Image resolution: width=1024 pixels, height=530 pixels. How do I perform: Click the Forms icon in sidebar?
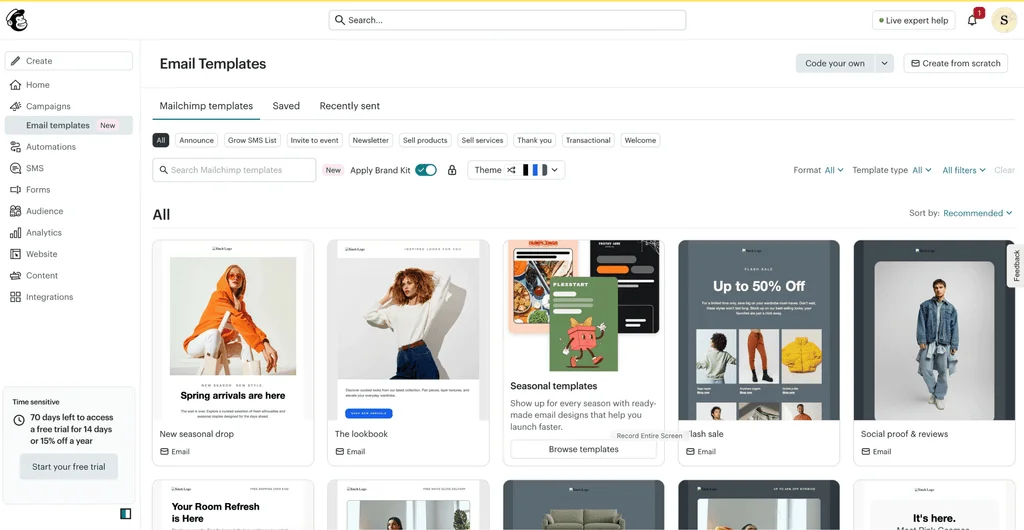click(x=16, y=190)
